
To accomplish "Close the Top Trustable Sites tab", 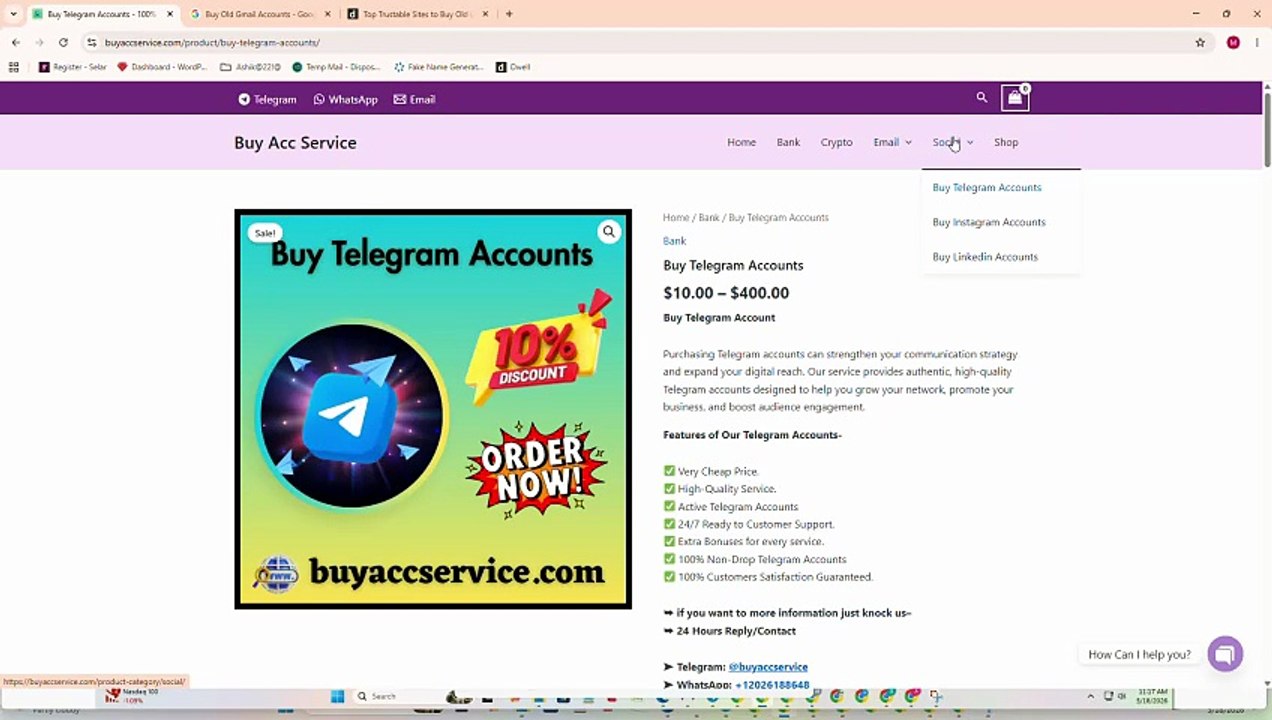I will coord(485,14).
